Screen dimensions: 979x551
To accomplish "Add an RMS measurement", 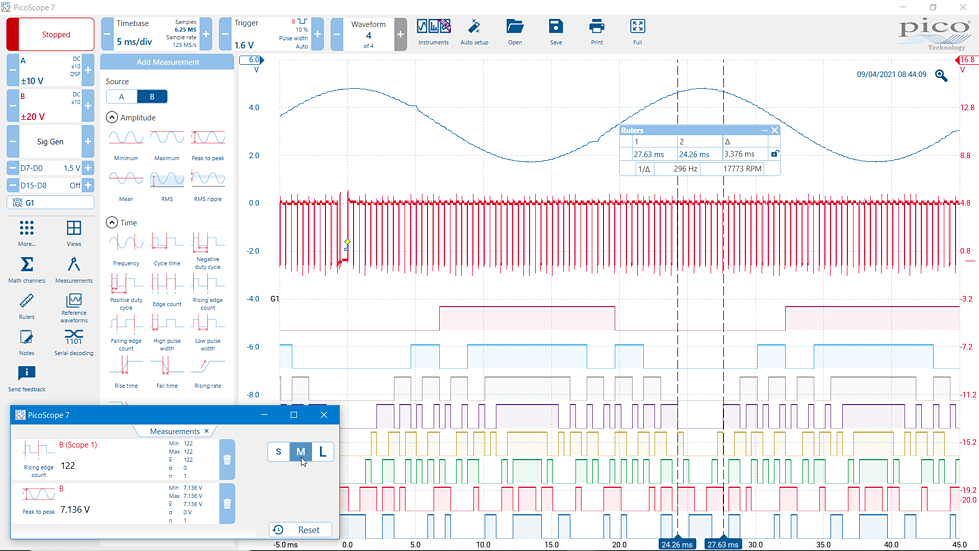I will [167, 186].
